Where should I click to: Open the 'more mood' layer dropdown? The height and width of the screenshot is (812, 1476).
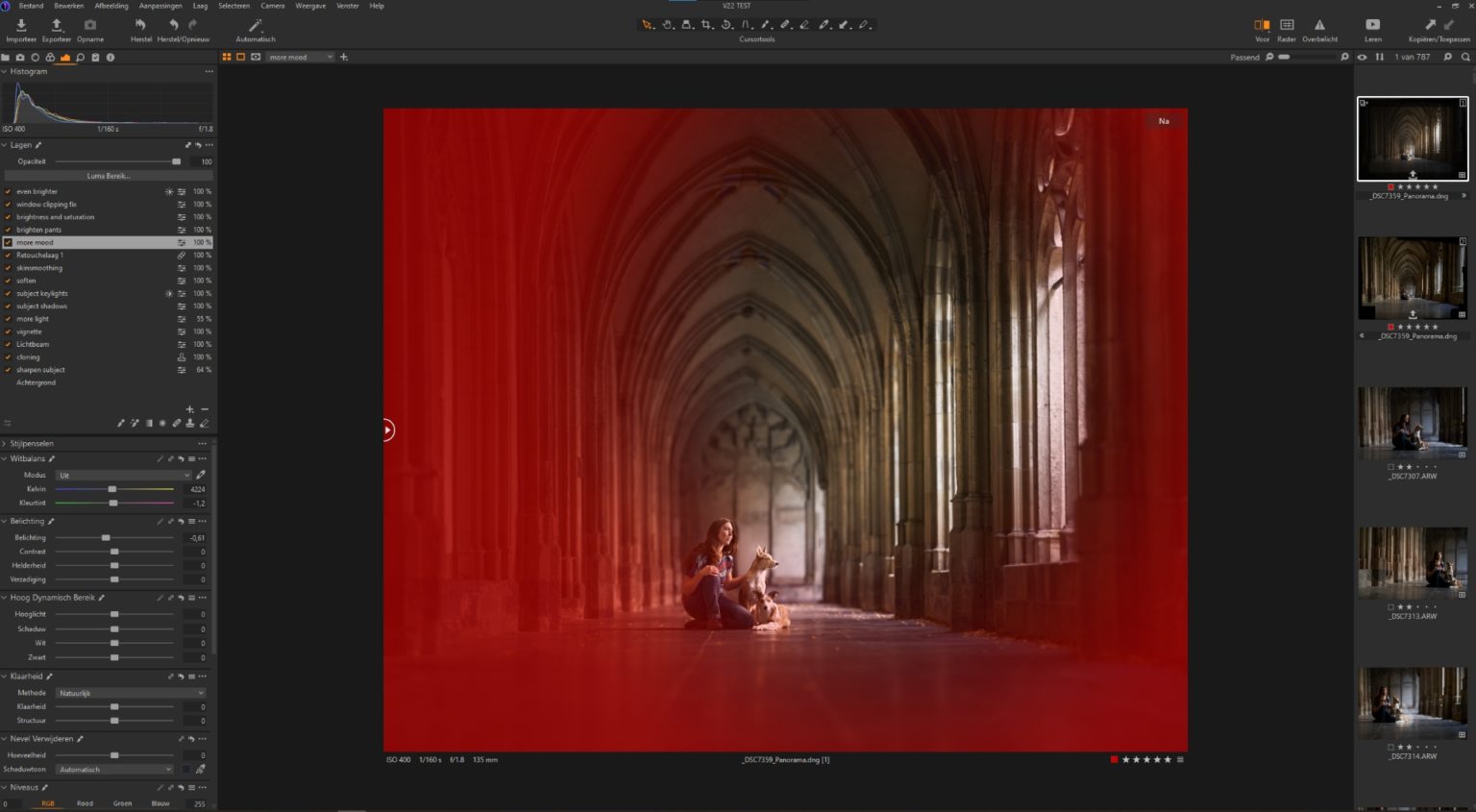coord(301,58)
